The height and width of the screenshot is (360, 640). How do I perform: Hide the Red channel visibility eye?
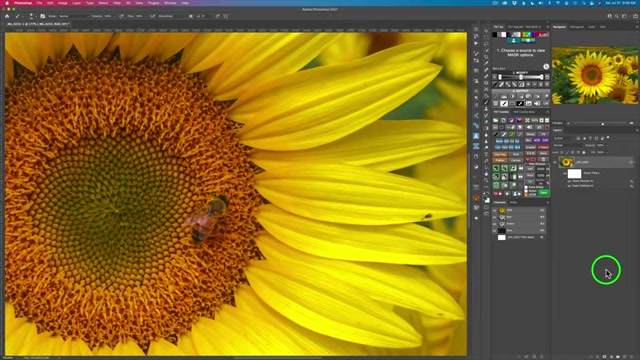(x=495, y=217)
